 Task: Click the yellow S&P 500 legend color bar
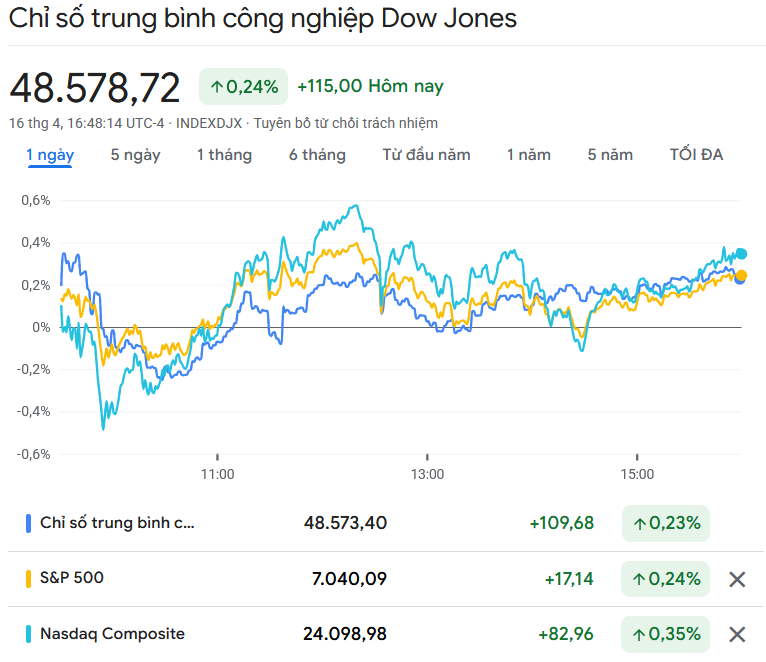pyautogui.click(x=28, y=579)
